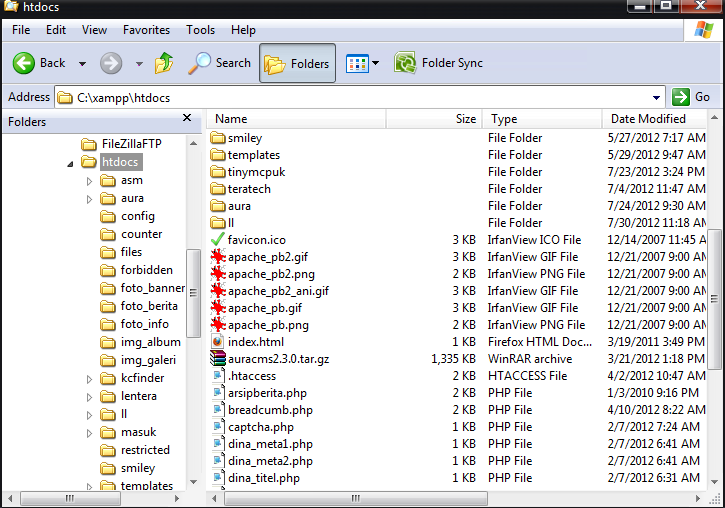This screenshot has width=725, height=508.
Task: Open the Favorites menu
Action: (x=147, y=30)
